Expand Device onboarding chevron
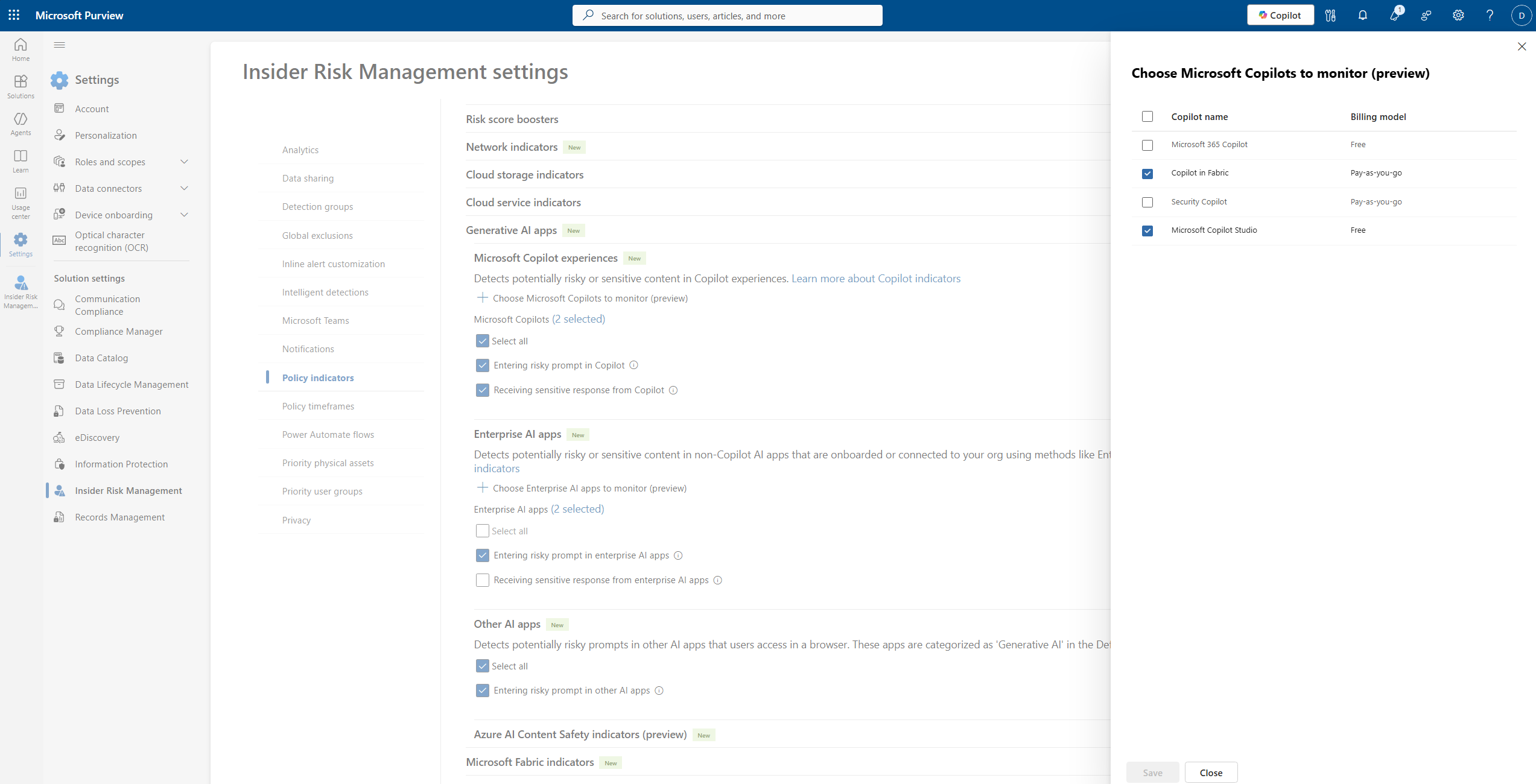The width and height of the screenshot is (1536, 784). click(184, 215)
